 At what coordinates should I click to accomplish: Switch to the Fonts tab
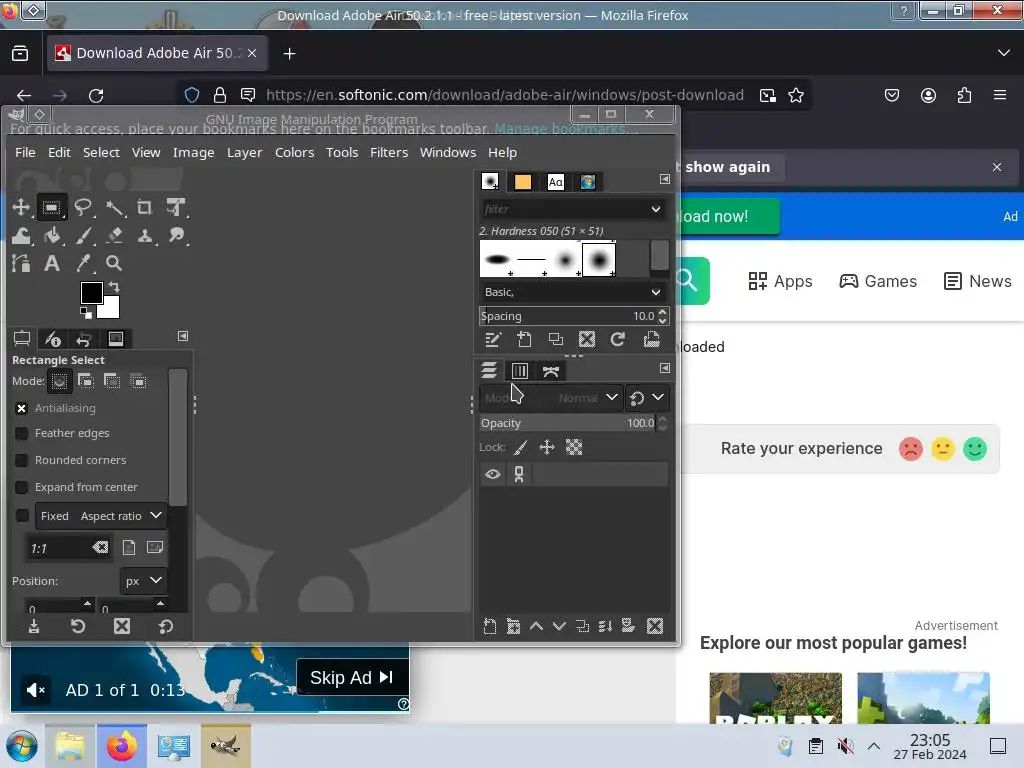pos(556,182)
